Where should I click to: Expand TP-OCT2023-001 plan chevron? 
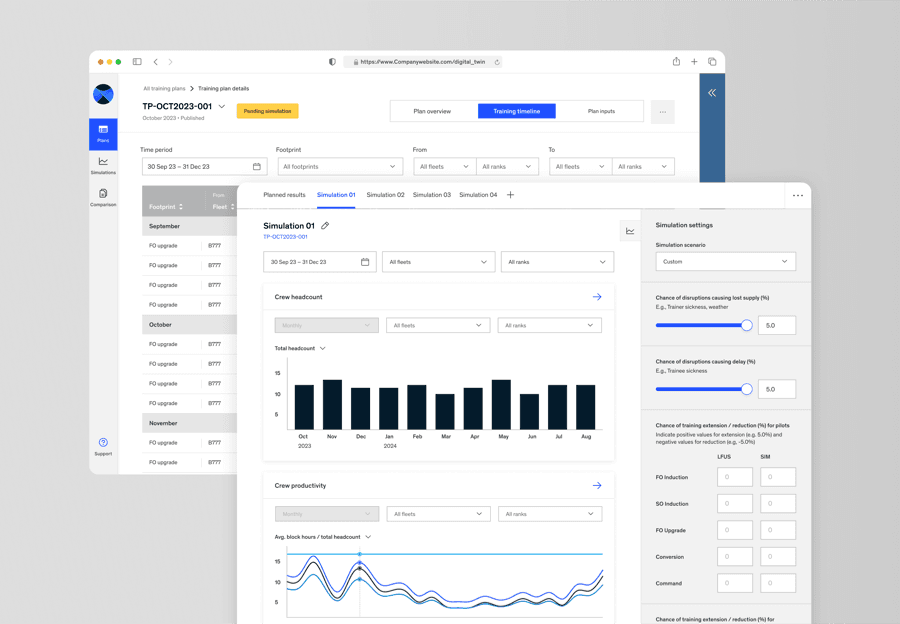[x=222, y=106]
